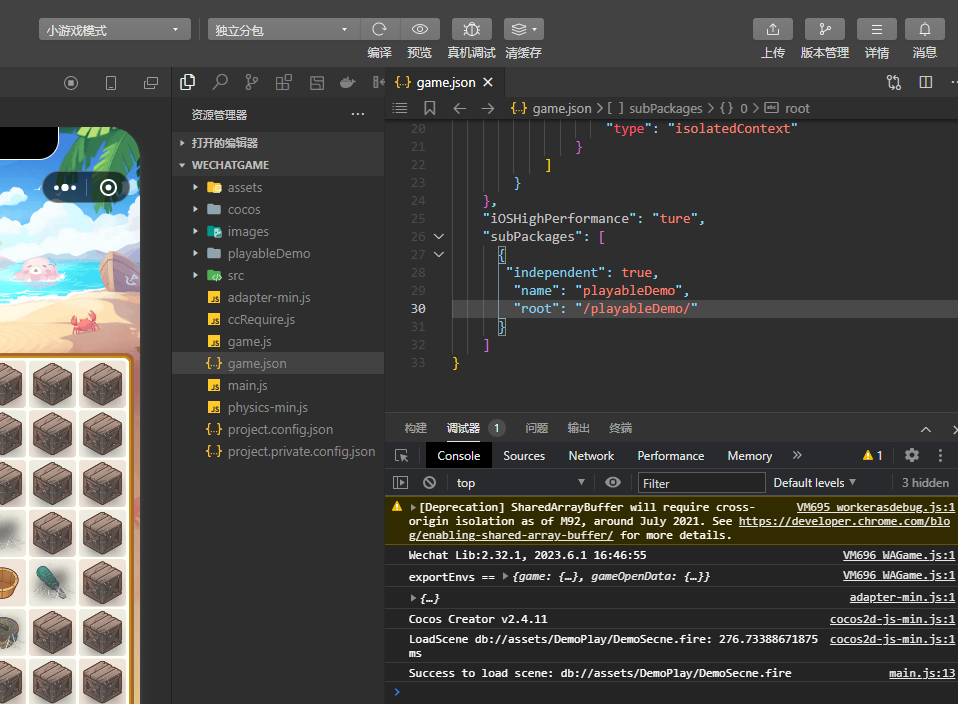The image size is (958, 704).
Task: Click the upload (上传) icon
Action: coord(772,30)
